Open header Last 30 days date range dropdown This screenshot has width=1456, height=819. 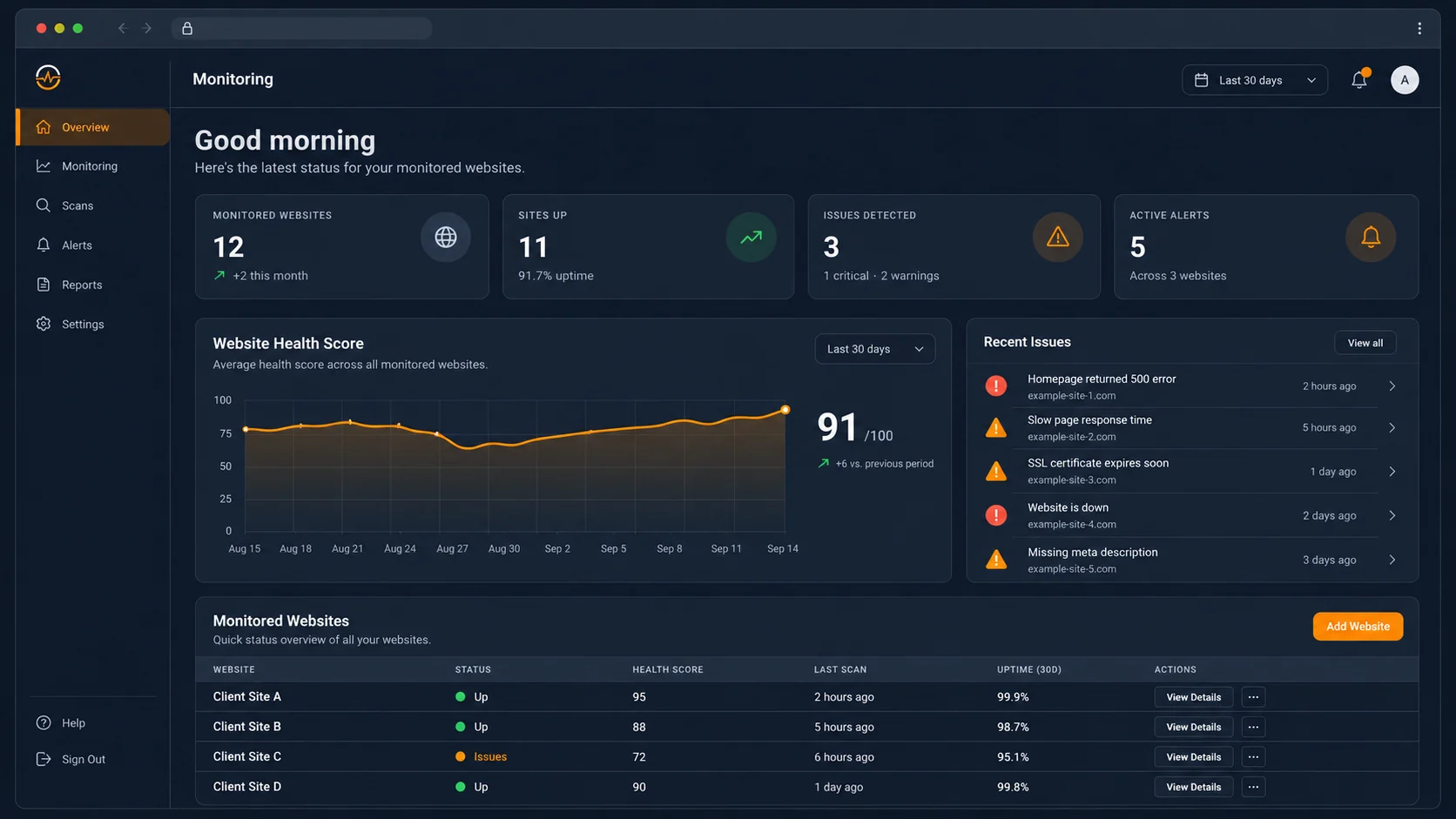tap(1254, 80)
